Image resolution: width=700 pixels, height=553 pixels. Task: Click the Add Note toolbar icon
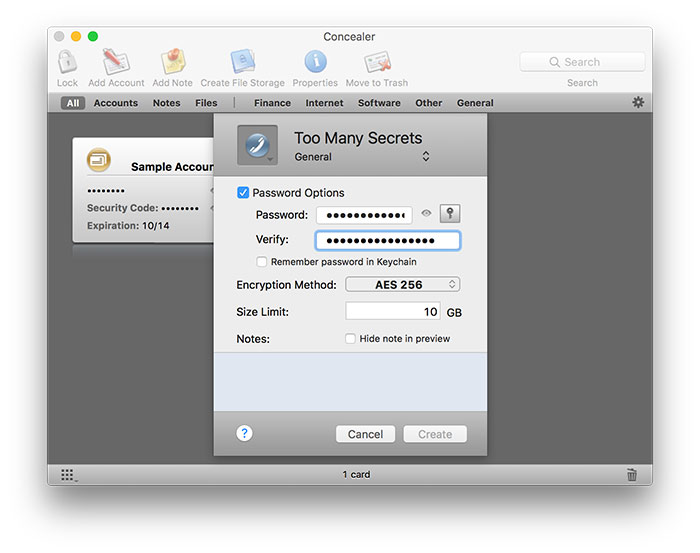click(x=172, y=62)
